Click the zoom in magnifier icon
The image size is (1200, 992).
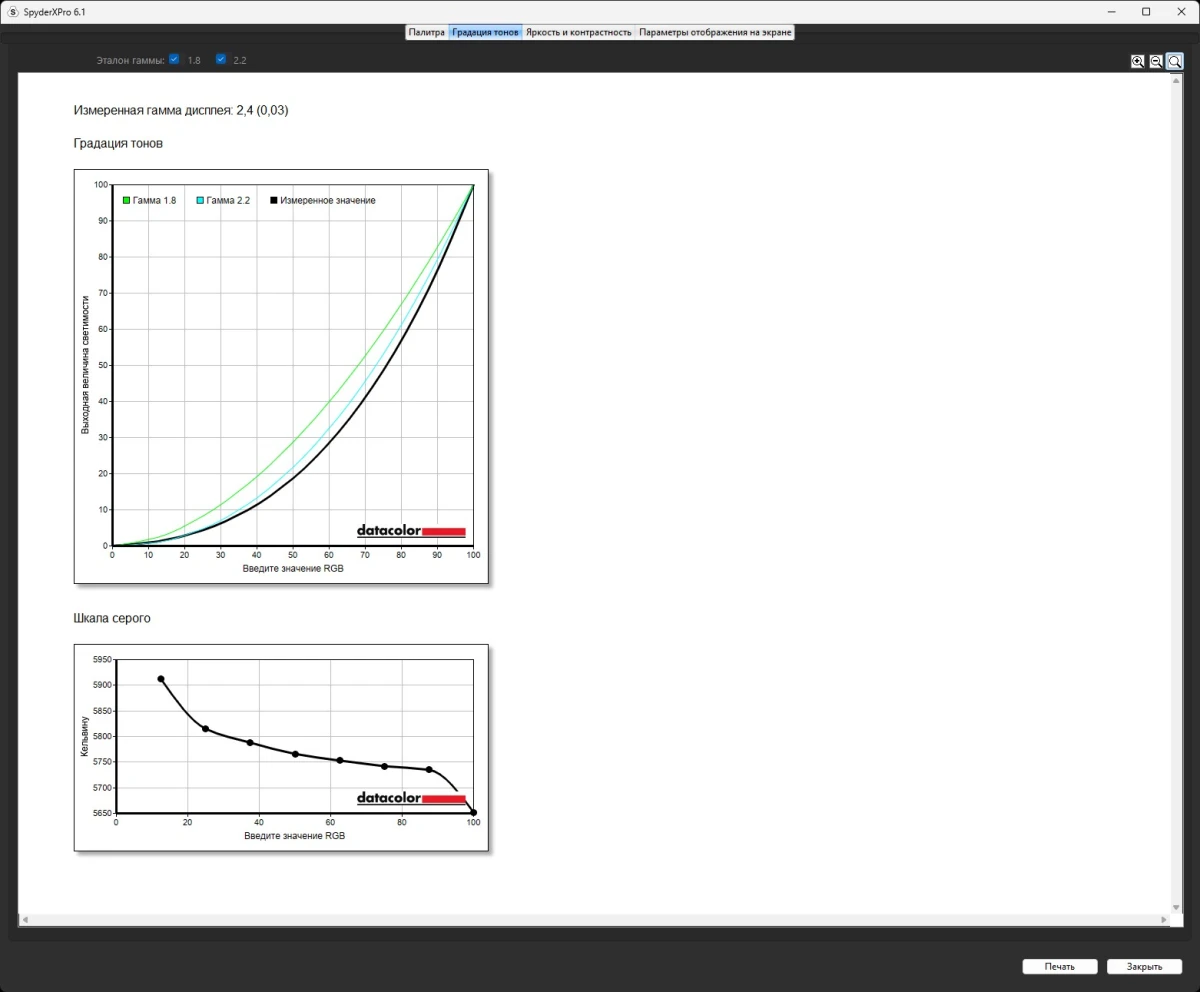pos(1137,61)
